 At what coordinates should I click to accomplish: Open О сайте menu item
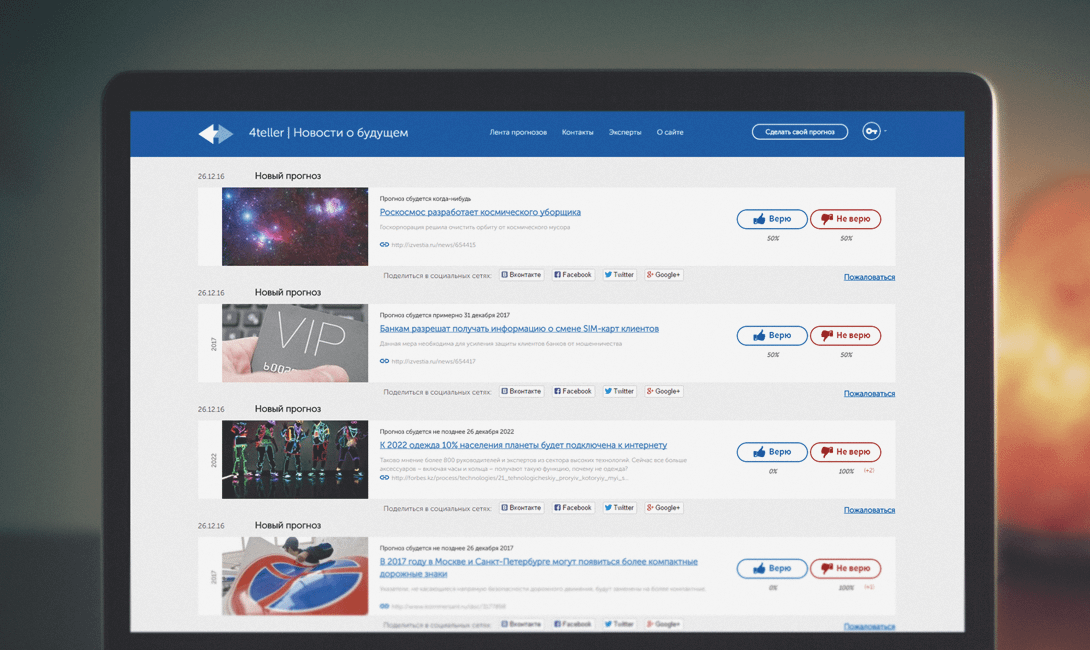(670, 132)
